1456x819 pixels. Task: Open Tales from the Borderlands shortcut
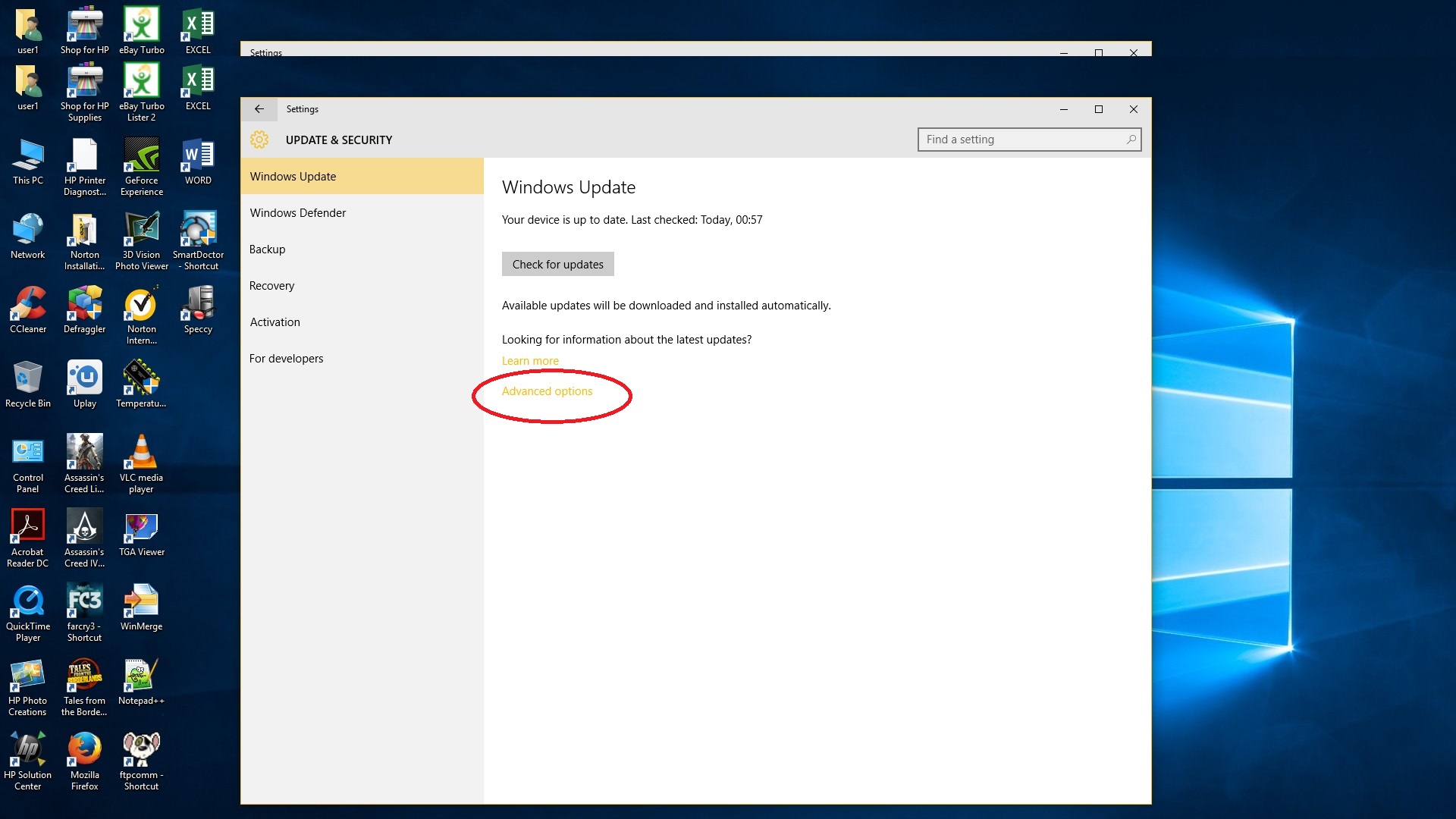click(85, 686)
